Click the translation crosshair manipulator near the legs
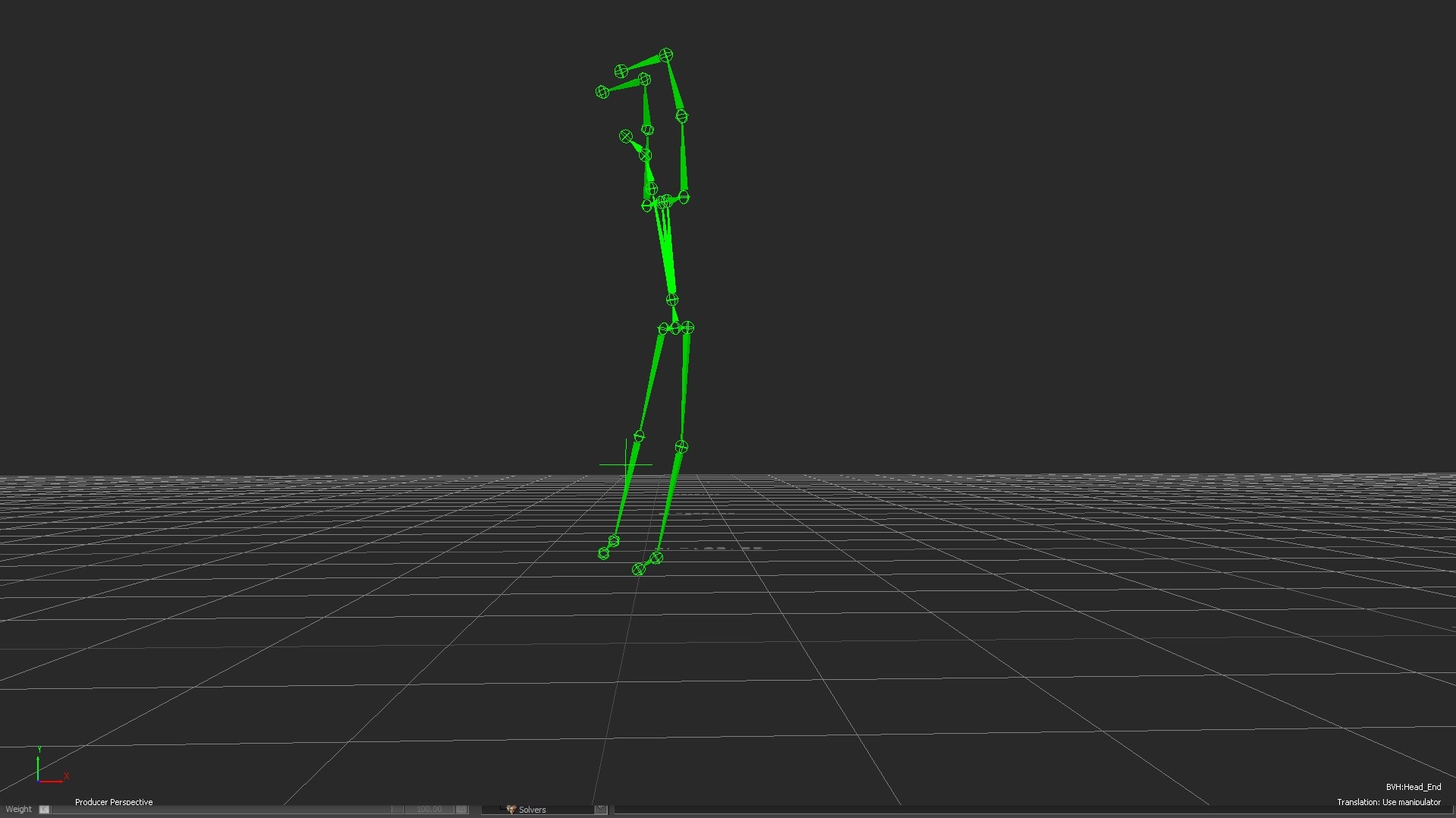The width and height of the screenshot is (1456, 818). point(627,464)
